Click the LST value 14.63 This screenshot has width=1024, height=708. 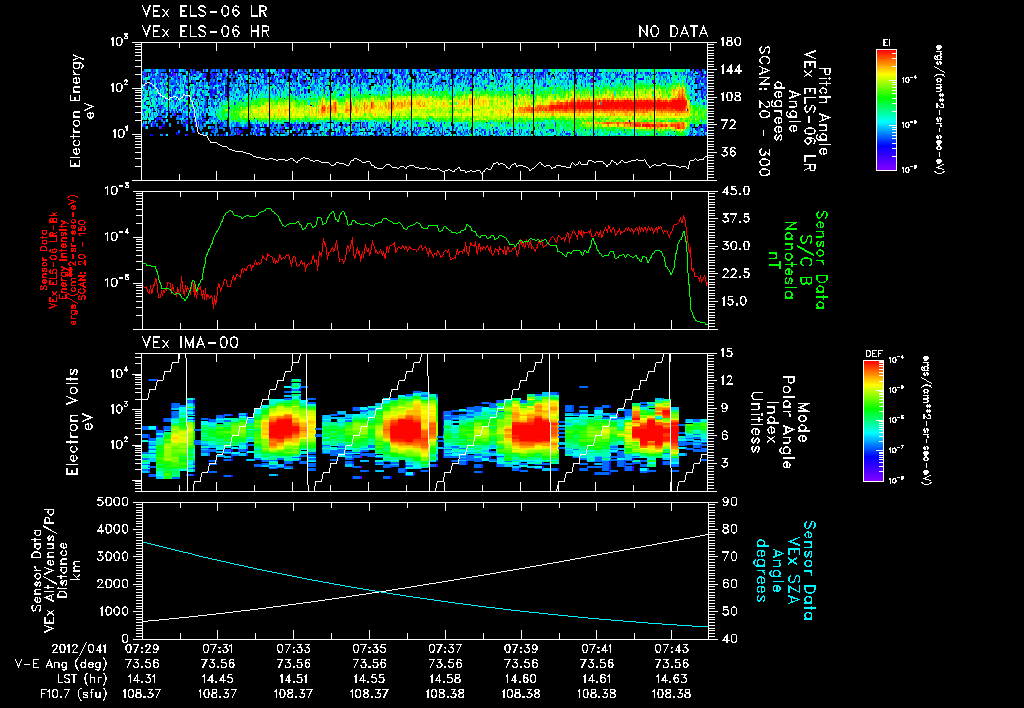[671, 679]
